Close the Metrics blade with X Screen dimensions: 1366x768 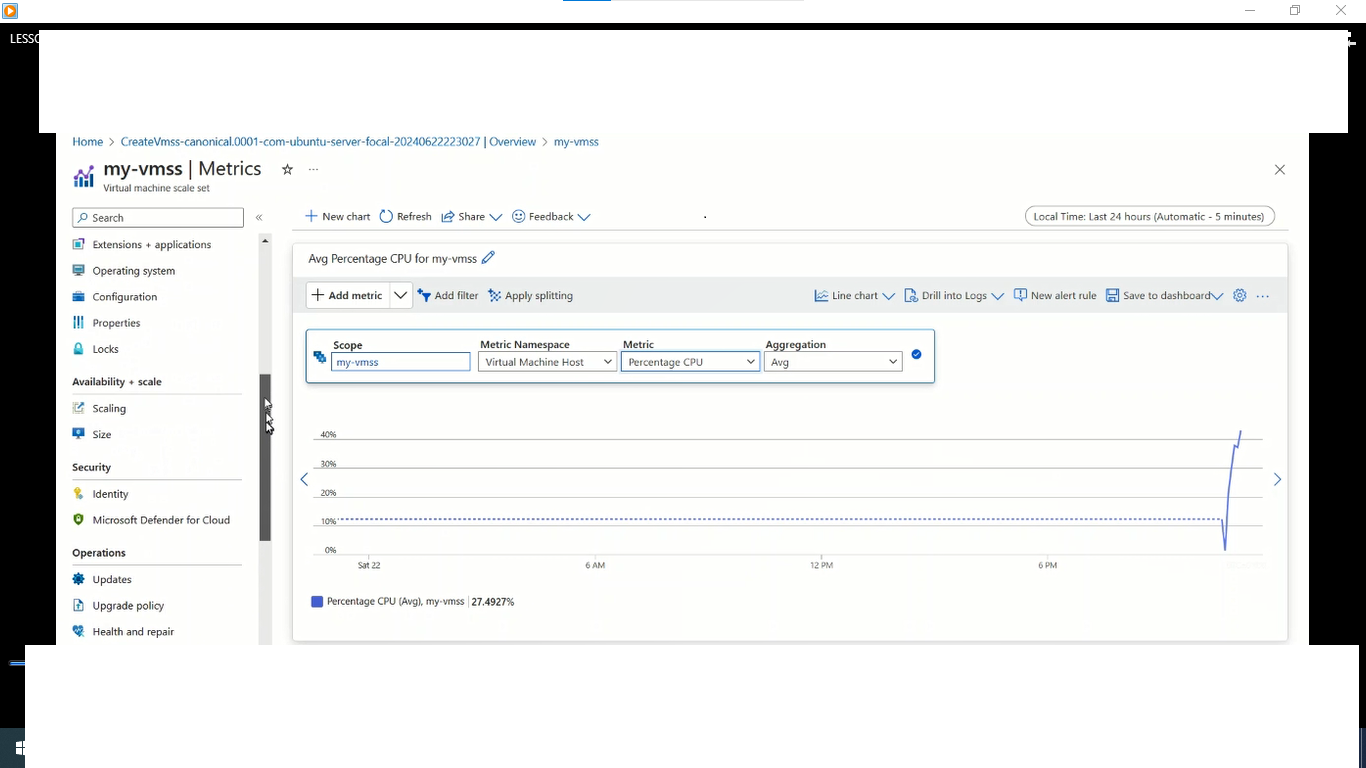1279,170
